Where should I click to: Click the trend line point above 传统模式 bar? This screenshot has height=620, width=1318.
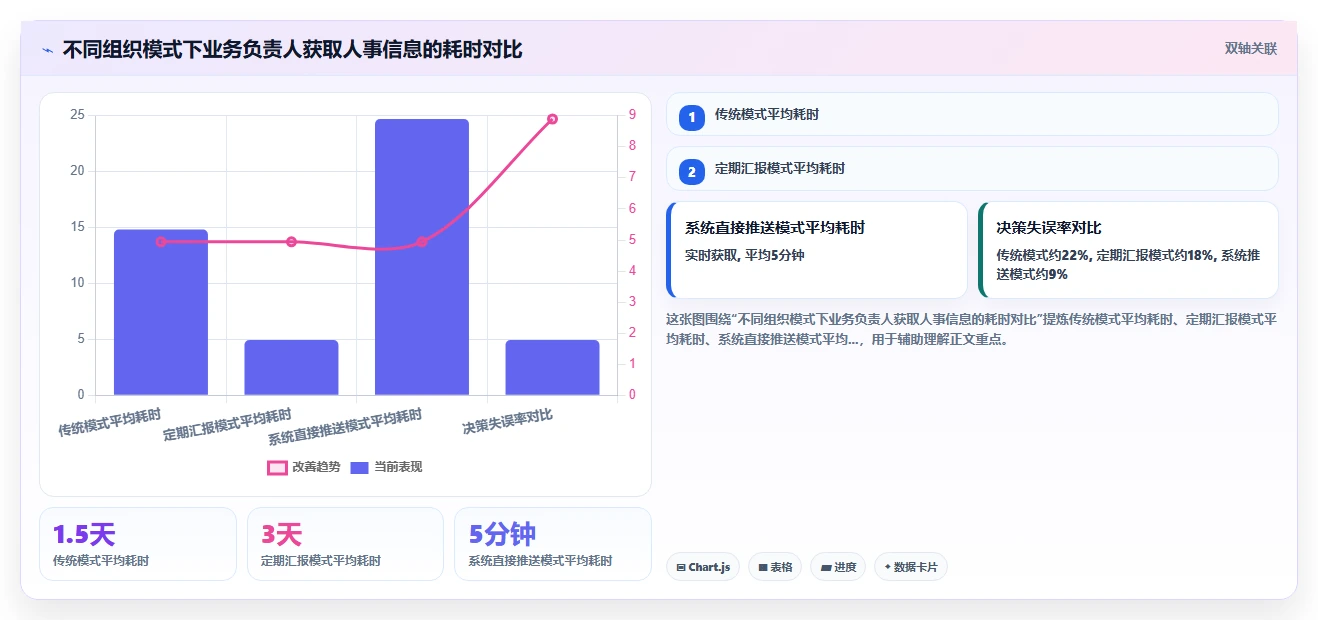161,241
